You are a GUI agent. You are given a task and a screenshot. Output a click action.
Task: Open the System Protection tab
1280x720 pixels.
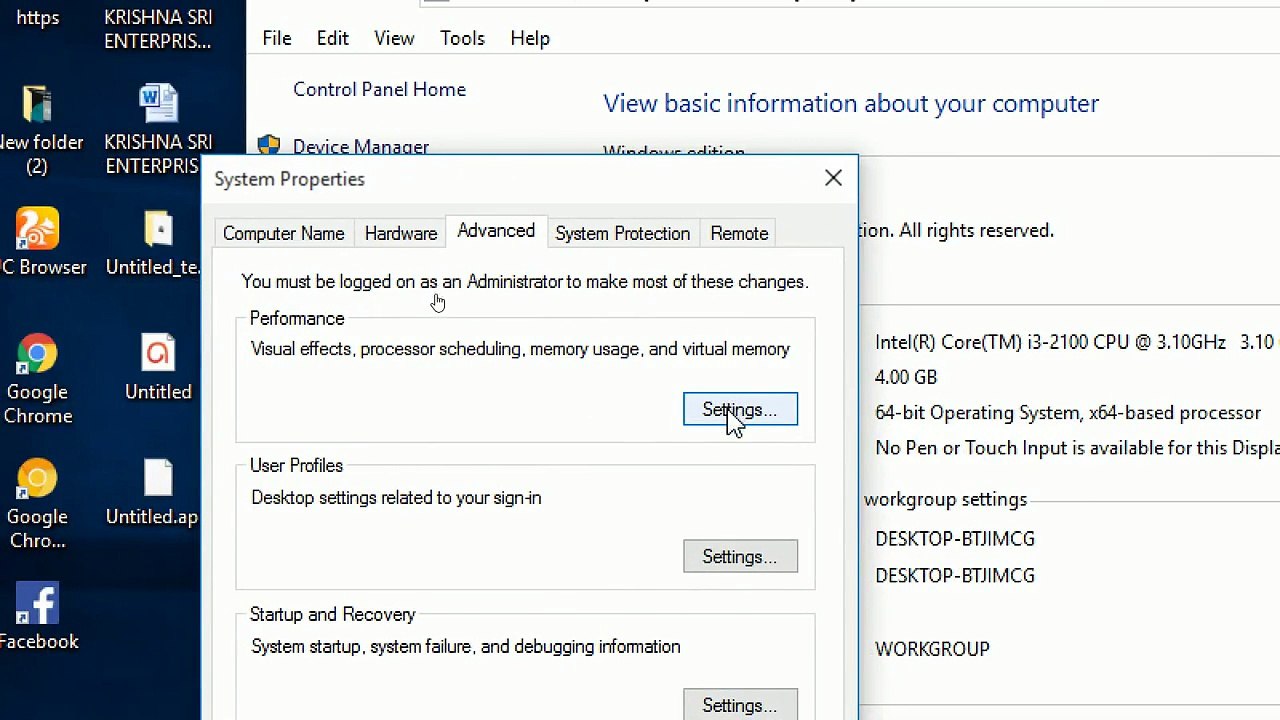click(x=622, y=233)
